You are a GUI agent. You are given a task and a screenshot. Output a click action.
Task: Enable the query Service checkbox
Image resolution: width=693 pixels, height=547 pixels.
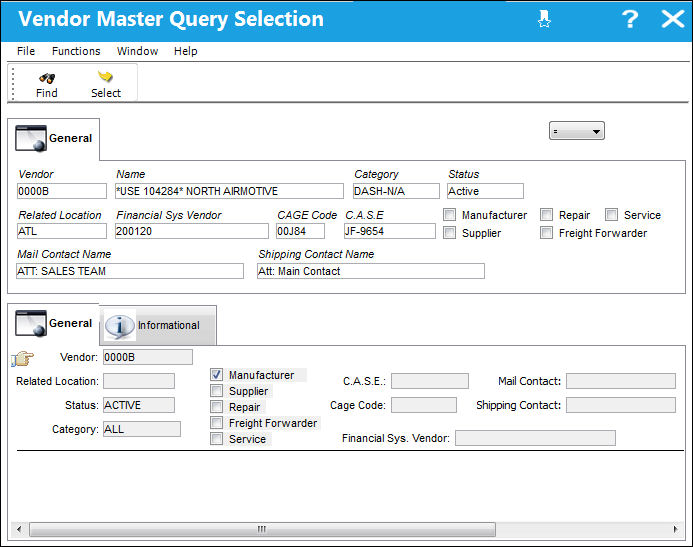[x=217, y=438]
